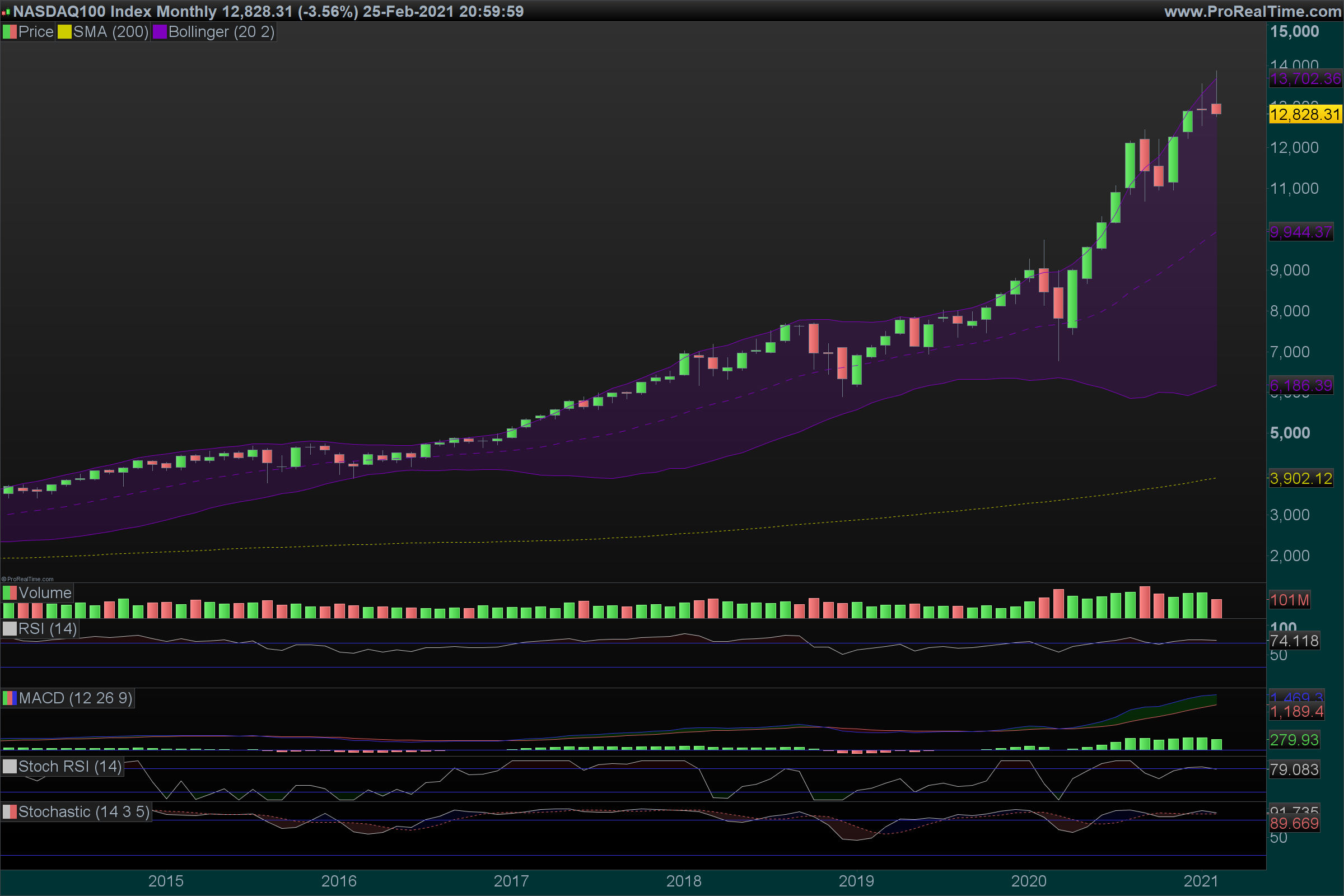Screen dimensions: 1344x896
Task: Click the 2018 year marker on time axis
Action: point(683,881)
